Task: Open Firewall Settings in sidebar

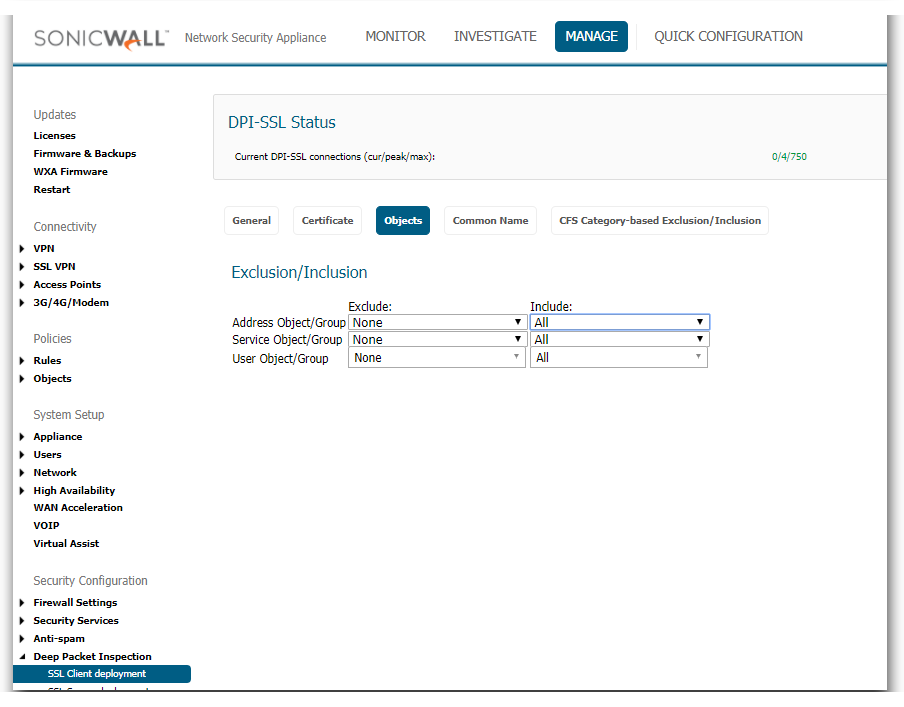Action: [x=75, y=603]
